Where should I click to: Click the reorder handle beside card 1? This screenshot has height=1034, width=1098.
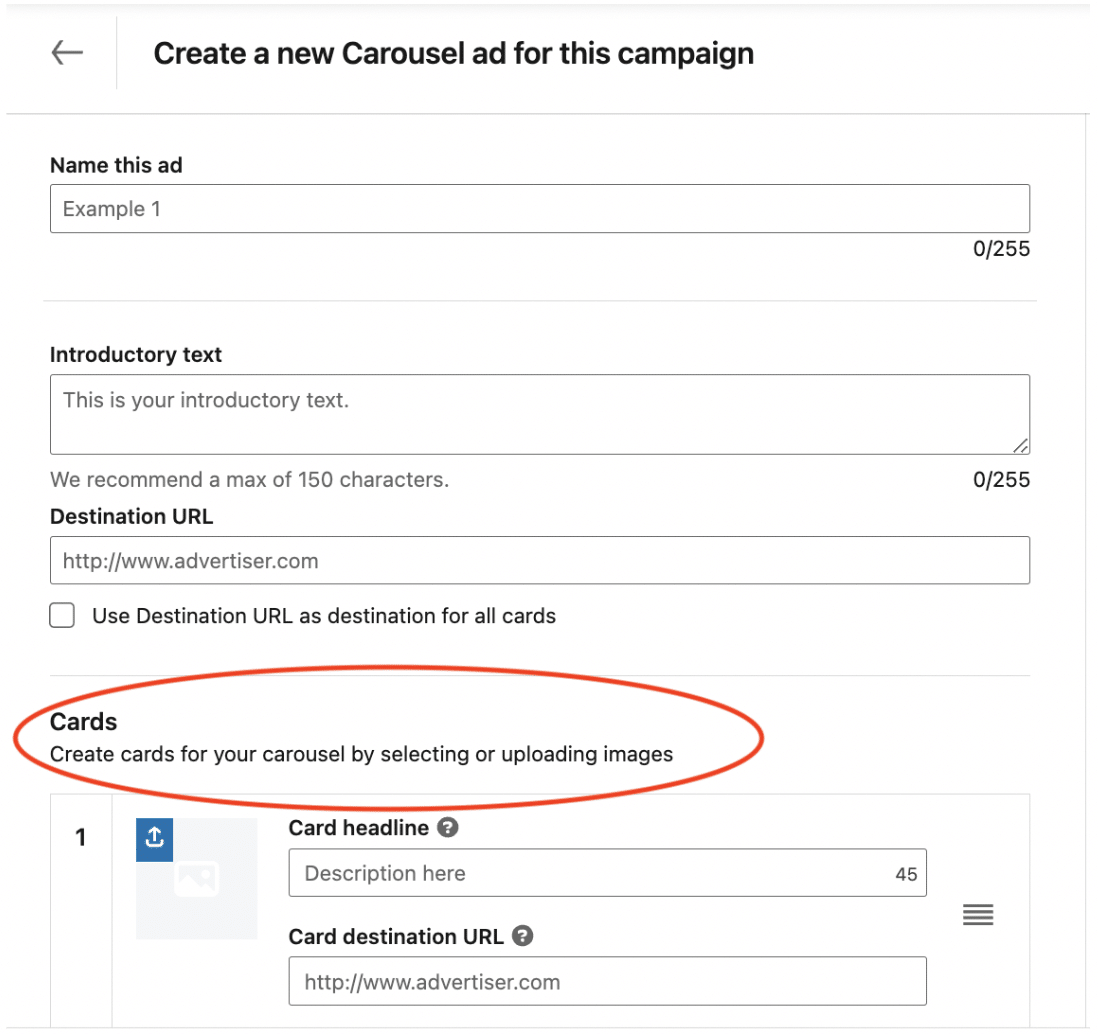coord(977,914)
